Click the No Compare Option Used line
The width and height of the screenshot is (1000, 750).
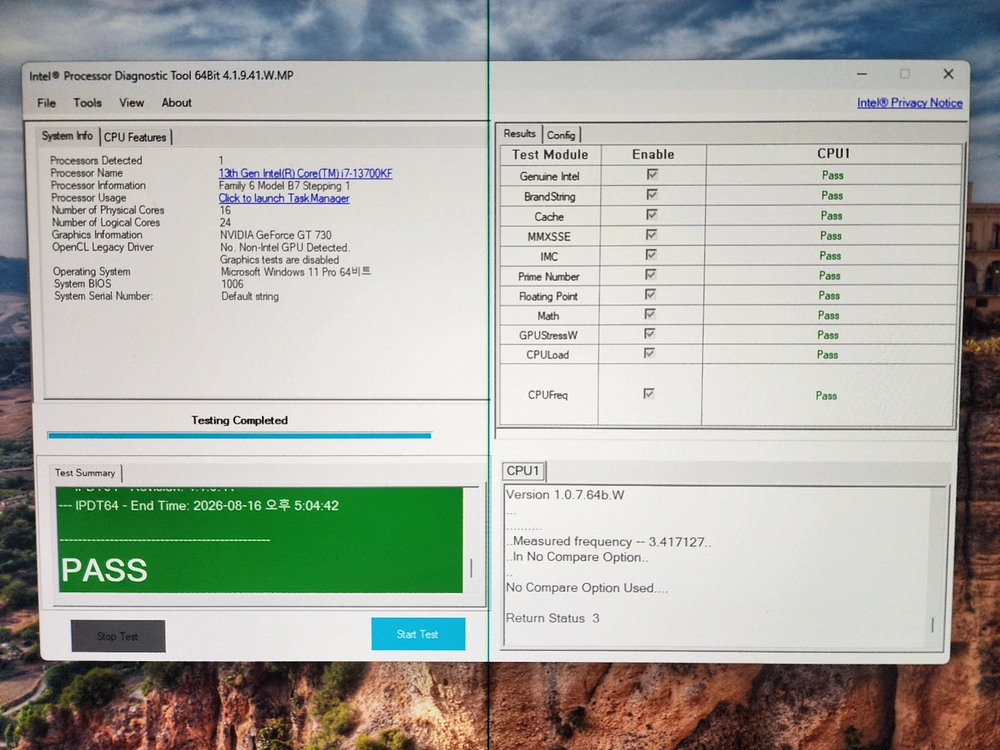pyautogui.click(x=587, y=588)
